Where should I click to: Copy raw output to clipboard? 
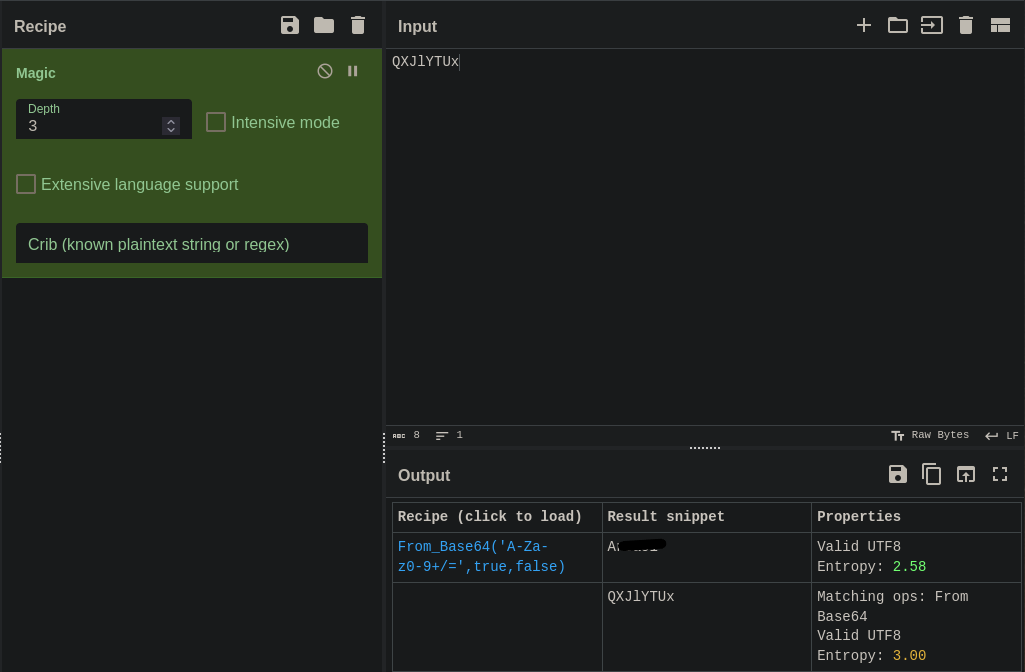[x=932, y=474]
